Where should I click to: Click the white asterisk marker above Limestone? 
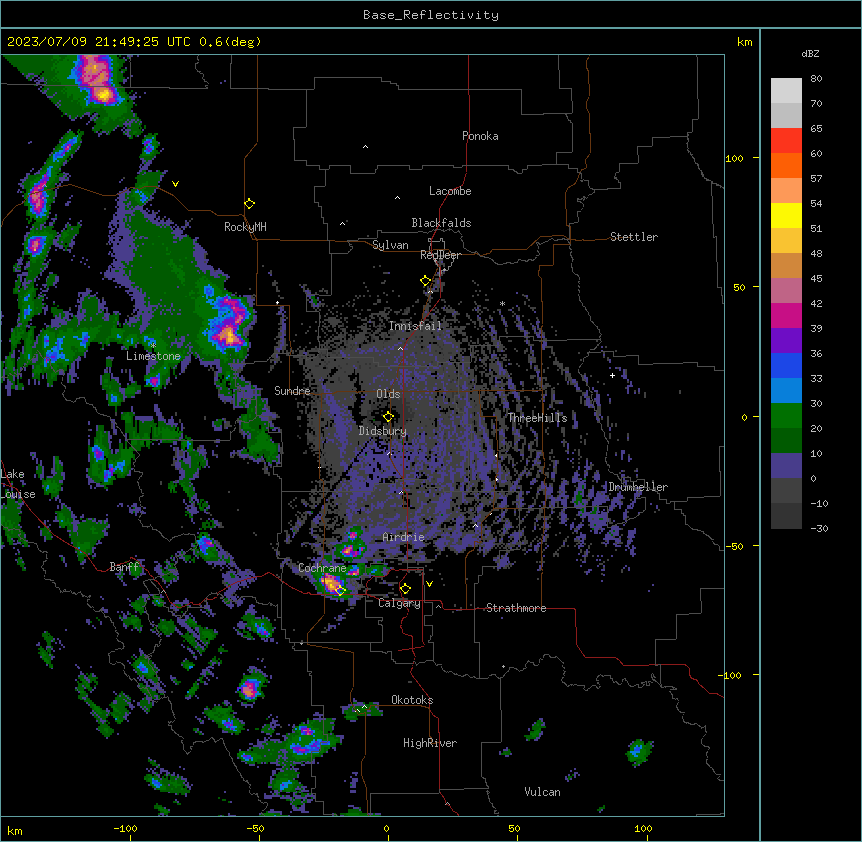153,345
